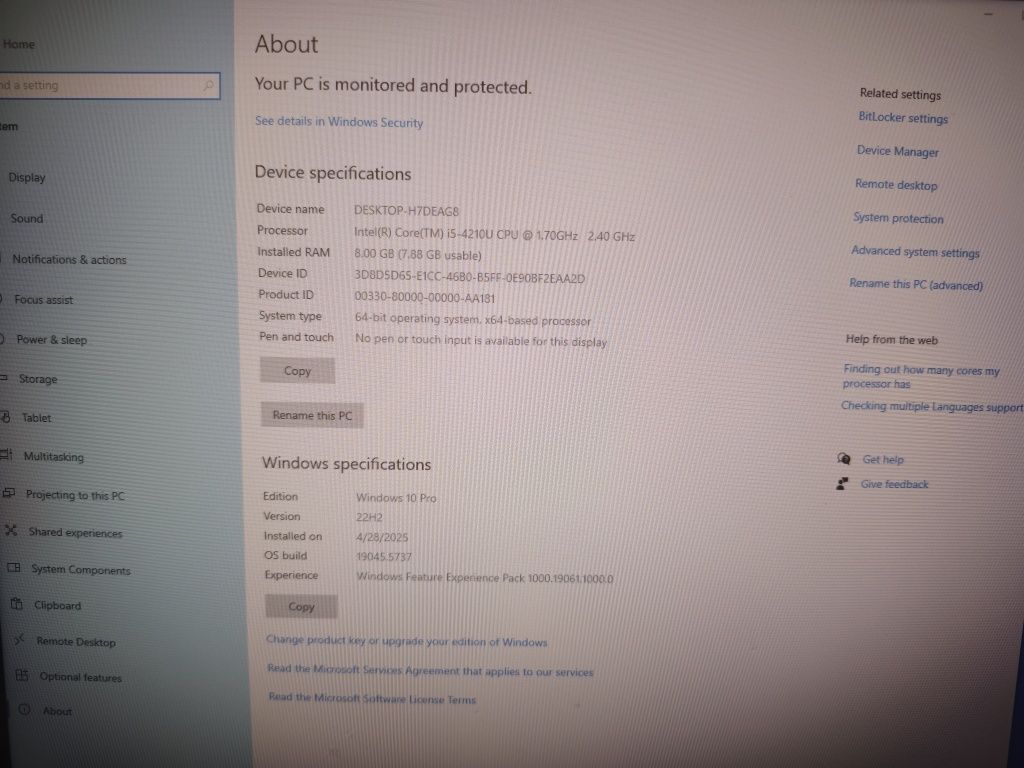
Task: Open Microsoft Services Agreement link
Action: point(430,671)
